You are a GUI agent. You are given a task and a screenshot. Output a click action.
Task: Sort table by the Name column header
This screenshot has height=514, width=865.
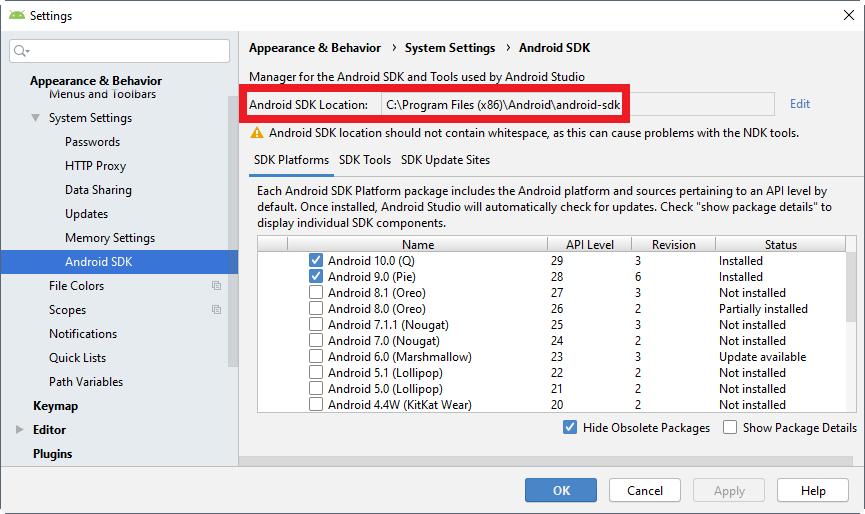tap(418, 244)
